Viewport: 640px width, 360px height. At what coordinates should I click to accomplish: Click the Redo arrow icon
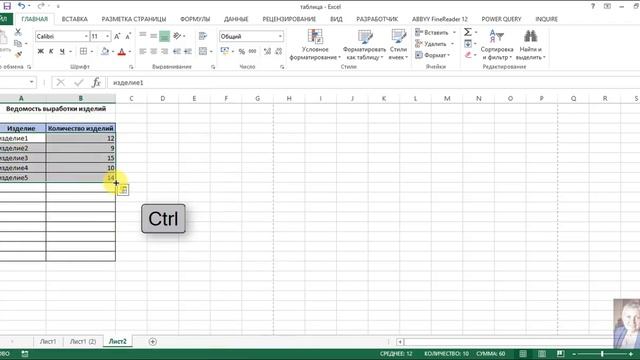41,6
